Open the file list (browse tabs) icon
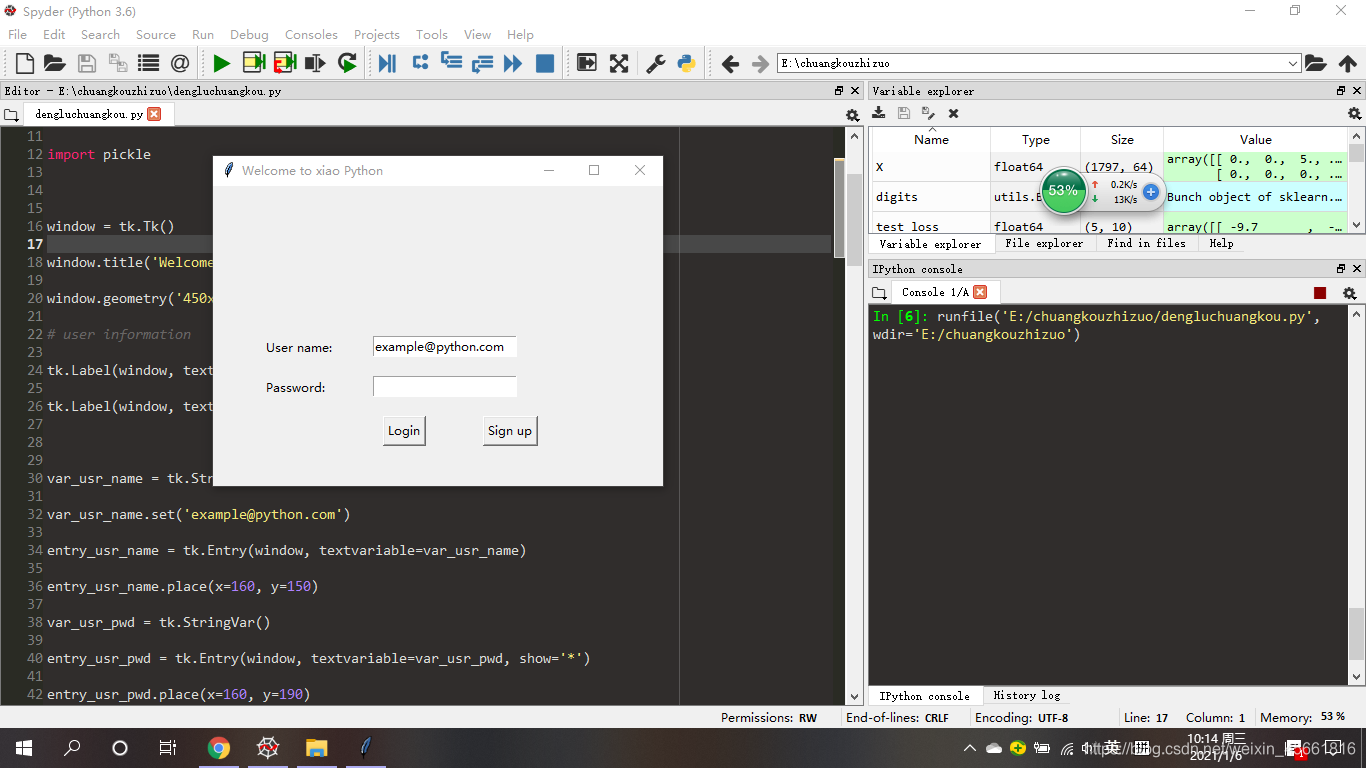Screen dimensions: 1366x768 pos(149,64)
